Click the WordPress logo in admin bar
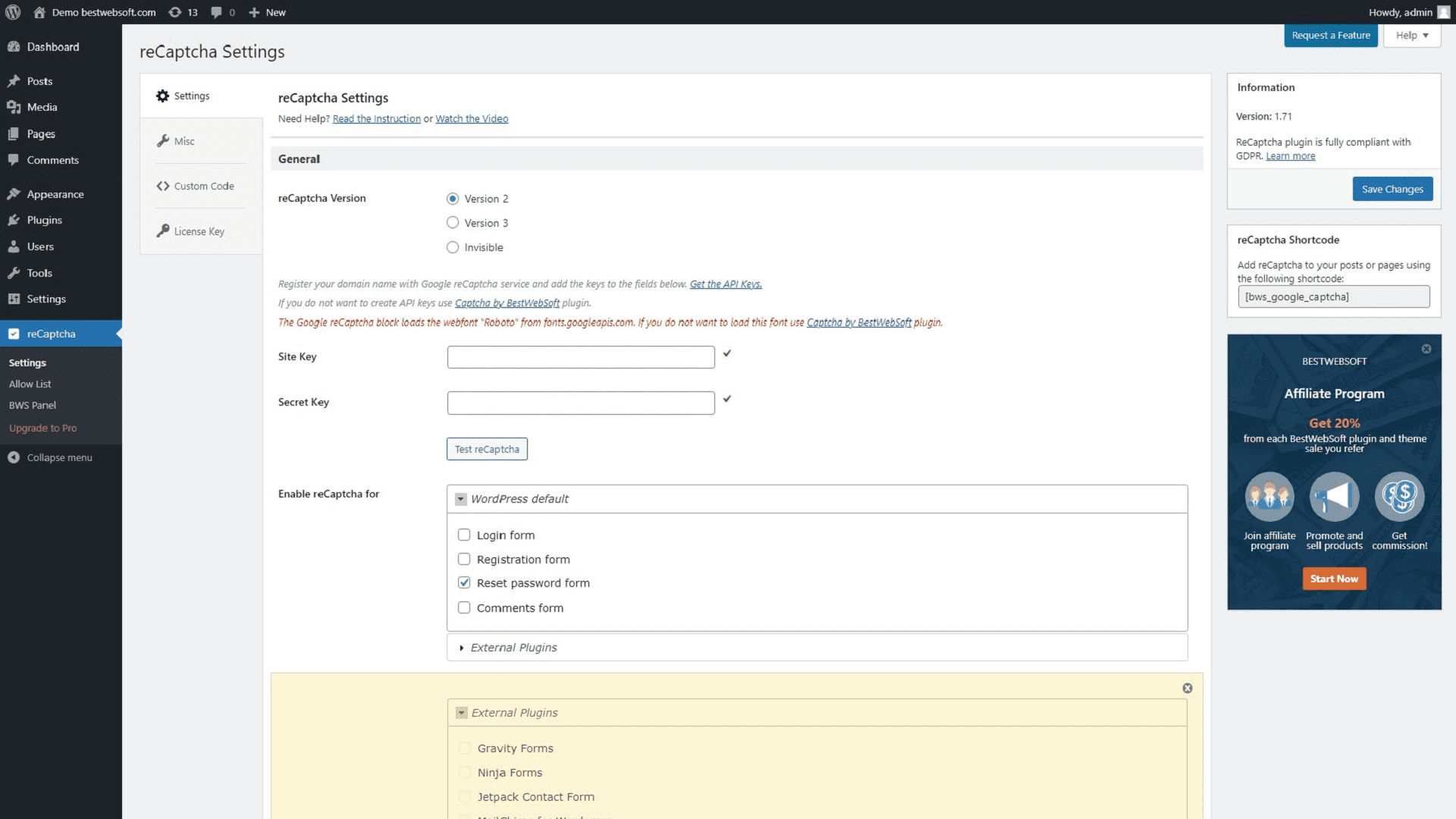1456x819 pixels. tap(12, 12)
